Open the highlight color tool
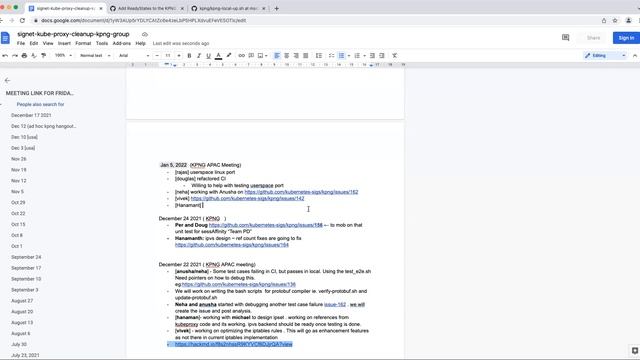 229,56
